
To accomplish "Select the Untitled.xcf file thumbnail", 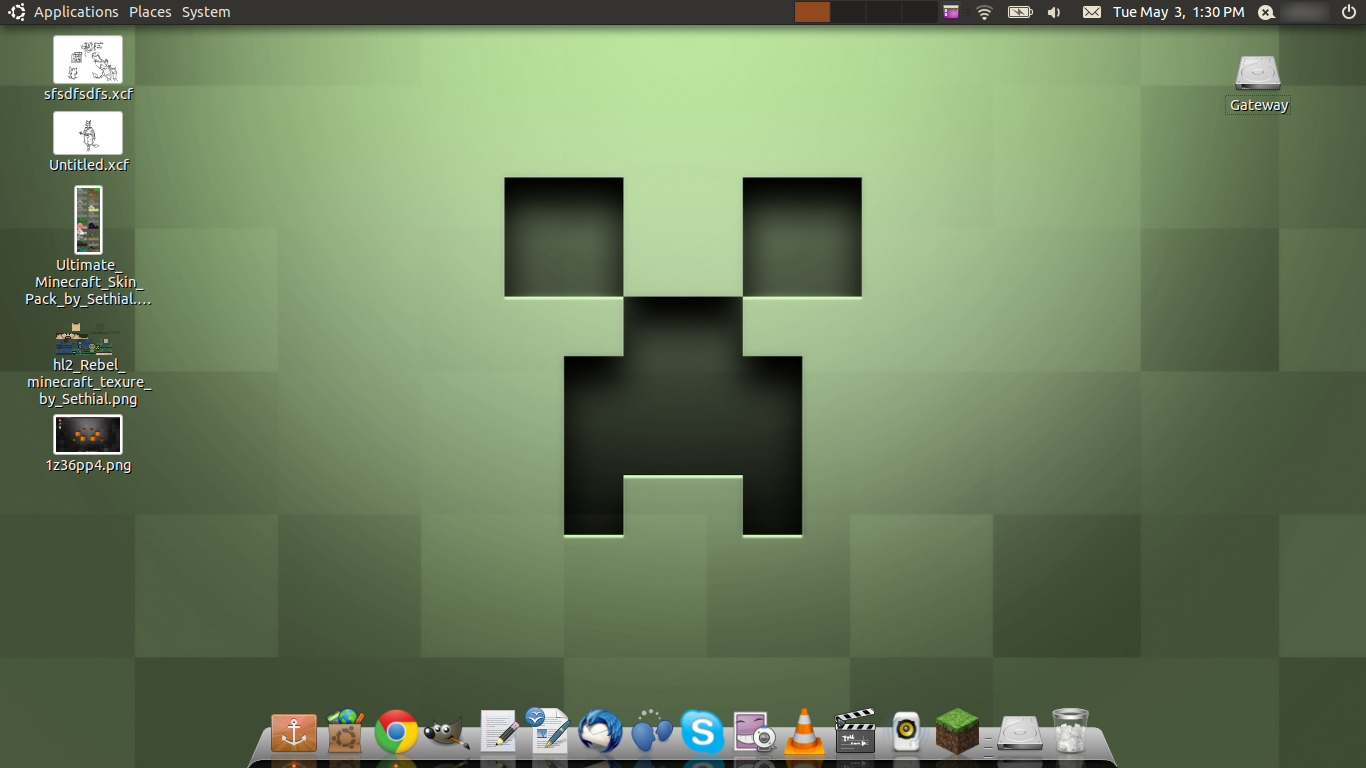I will pyautogui.click(x=88, y=133).
